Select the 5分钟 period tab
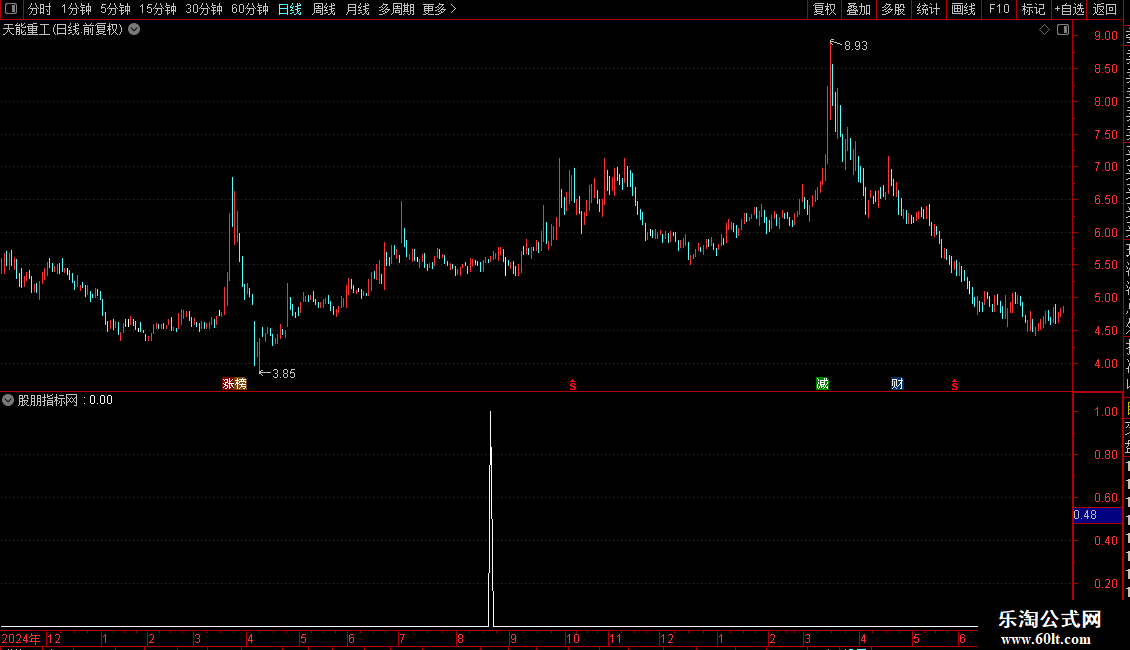The width and height of the screenshot is (1130, 650). tap(115, 9)
